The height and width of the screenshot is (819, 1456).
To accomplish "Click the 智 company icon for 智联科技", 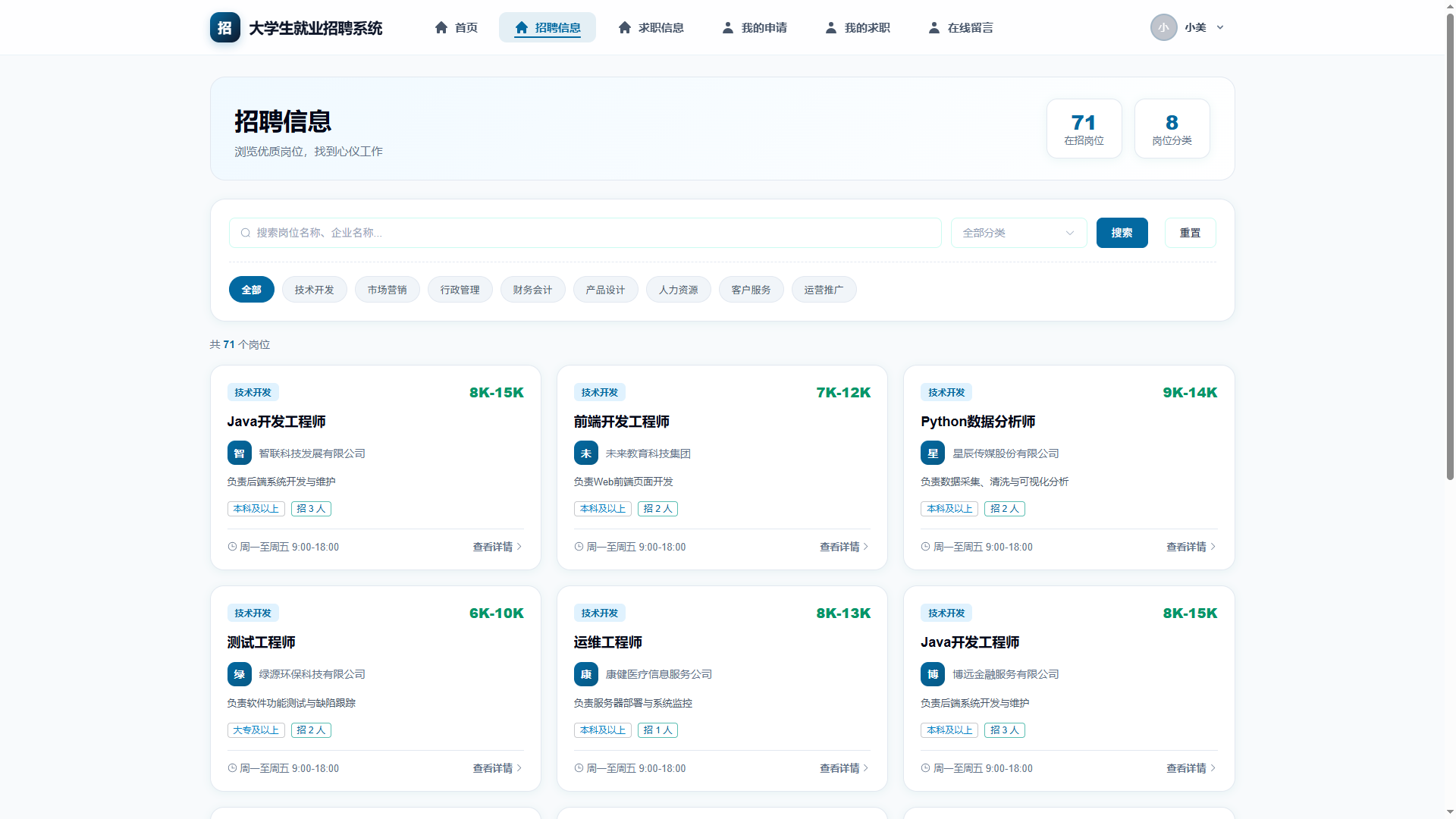I will click(240, 453).
